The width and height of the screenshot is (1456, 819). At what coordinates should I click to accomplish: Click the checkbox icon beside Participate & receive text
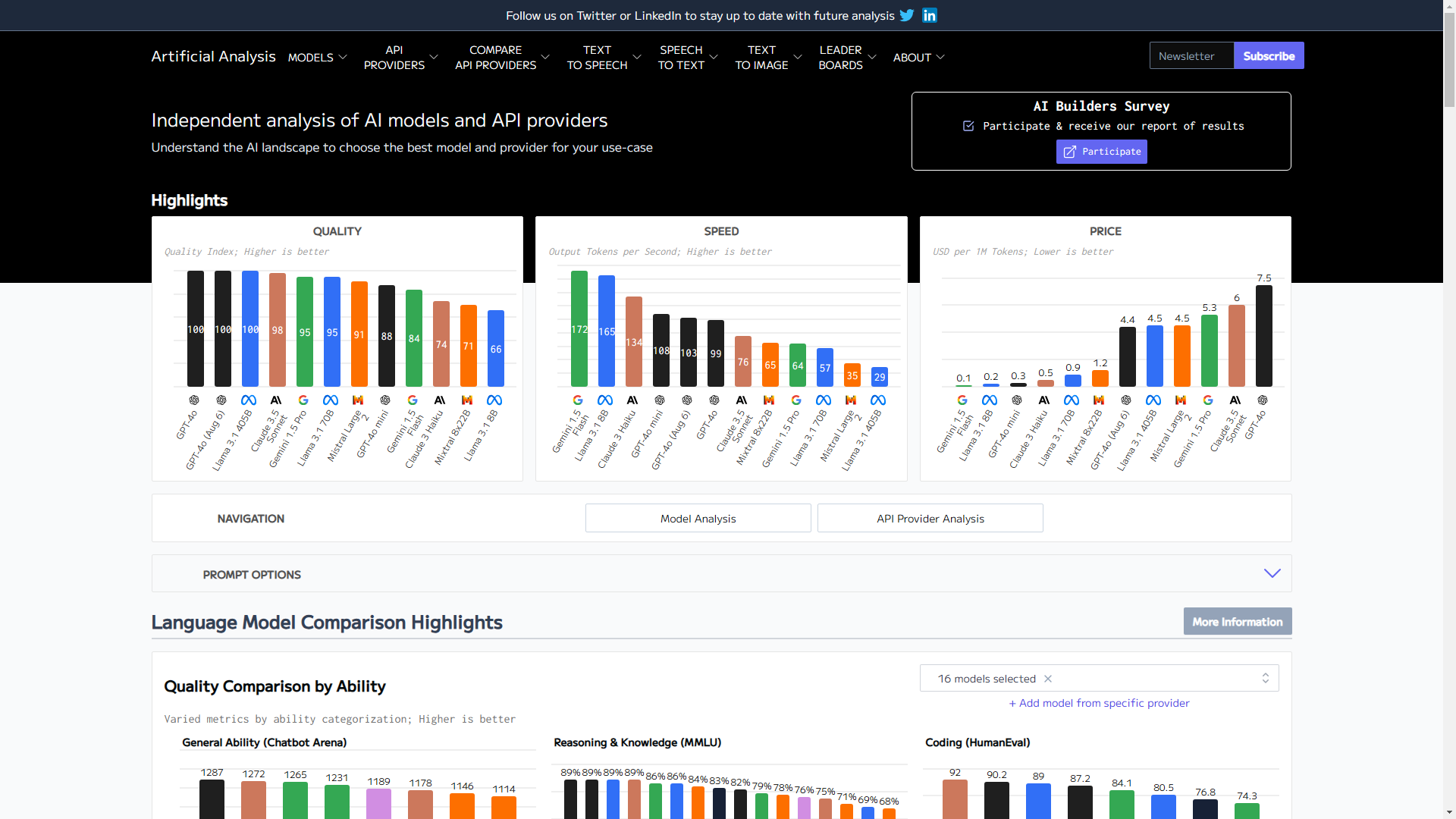[968, 126]
